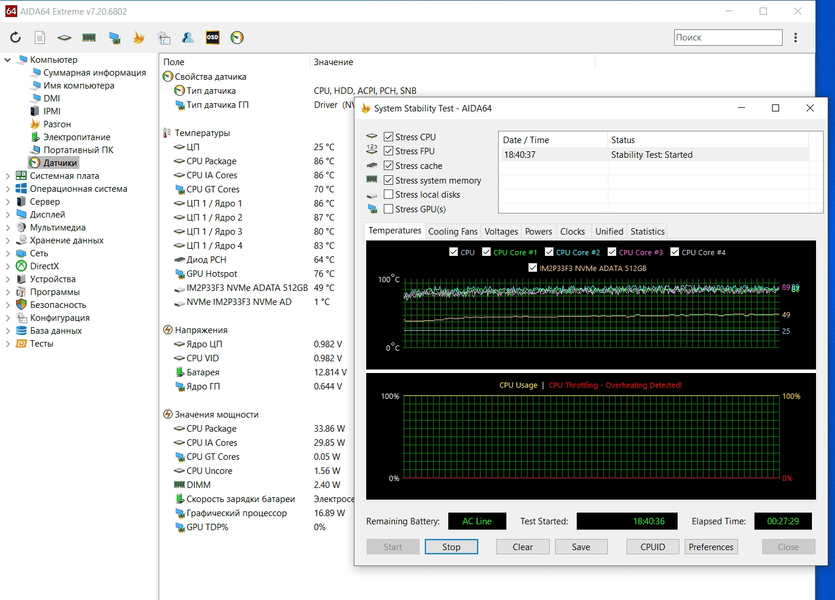Open the stability test flame toolbar icon
Screen dimensions: 835x600
point(139,37)
